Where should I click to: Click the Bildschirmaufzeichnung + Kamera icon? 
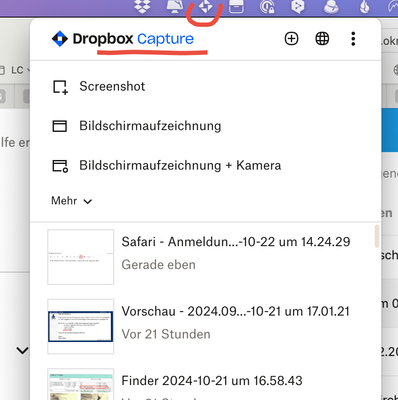click(60, 166)
